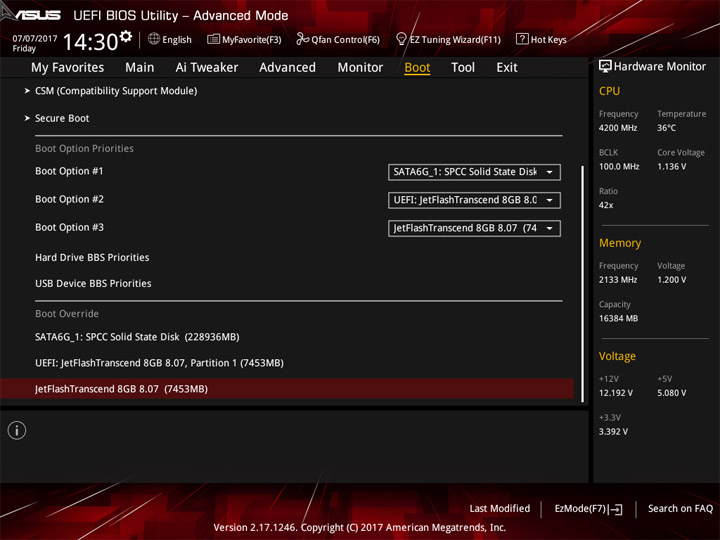This screenshot has height=540, width=720.
Task: Open MyFavorite(F3) label
Action: (x=252, y=40)
